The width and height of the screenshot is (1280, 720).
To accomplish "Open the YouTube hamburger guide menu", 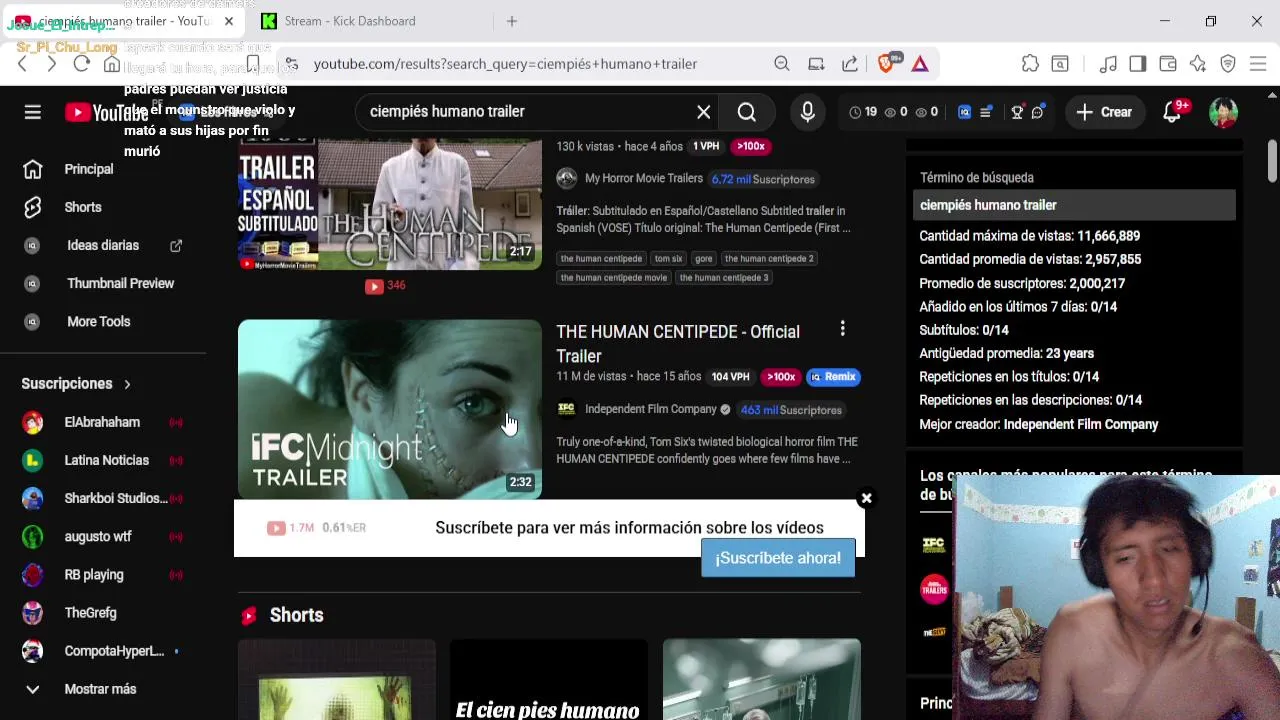I will (33, 112).
